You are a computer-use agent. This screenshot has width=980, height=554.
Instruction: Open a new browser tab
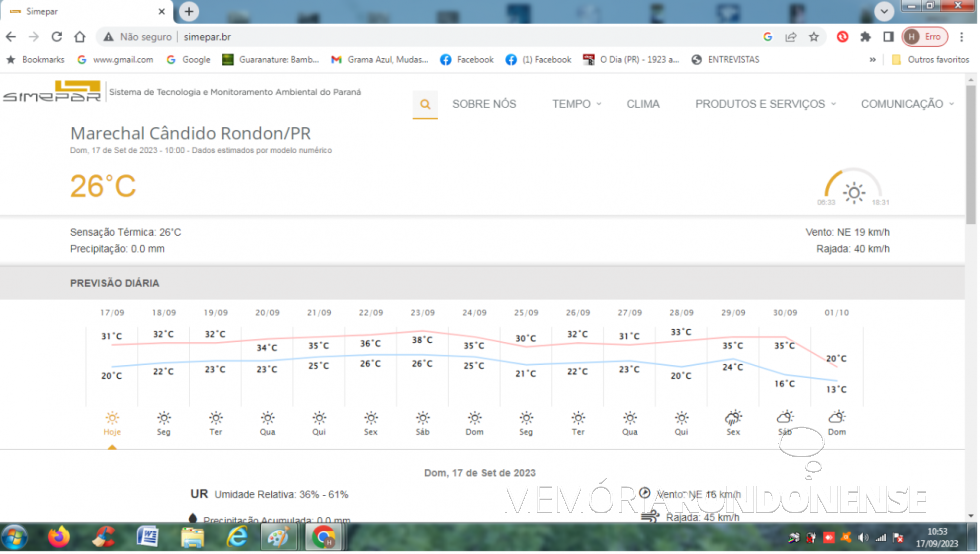click(188, 11)
